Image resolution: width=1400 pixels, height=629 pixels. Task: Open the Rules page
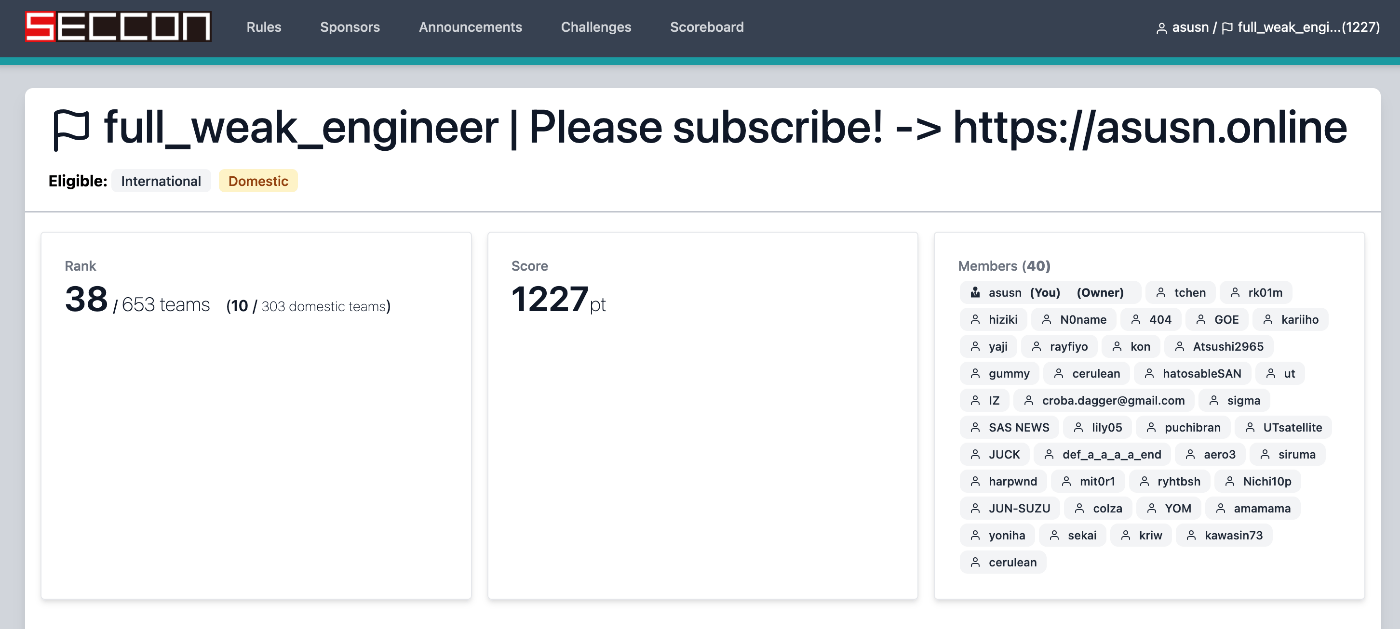[264, 27]
